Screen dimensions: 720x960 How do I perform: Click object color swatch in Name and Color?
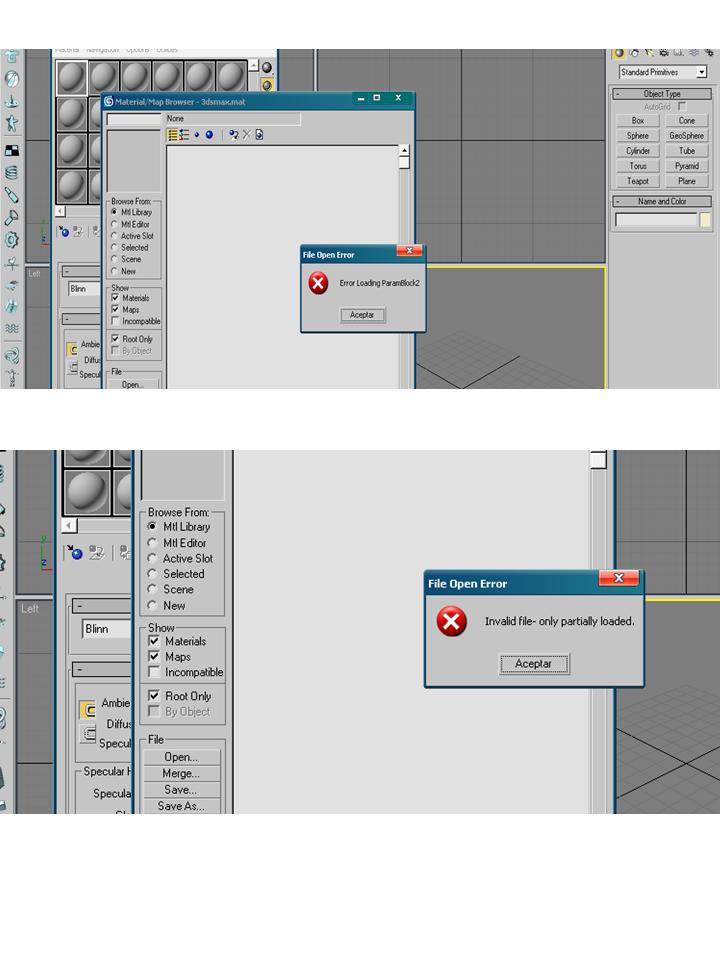click(x=705, y=220)
